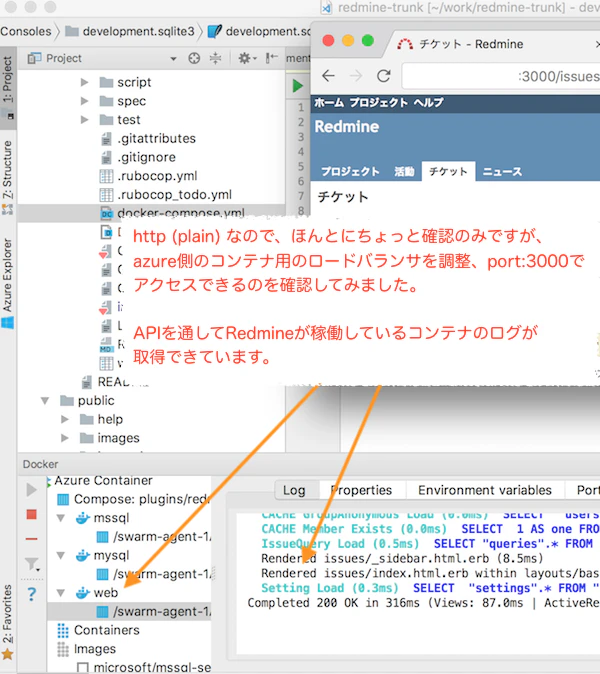This screenshot has height=674, width=600.
Task: Select /swarm-agent container under mssql
Action: pos(153,537)
